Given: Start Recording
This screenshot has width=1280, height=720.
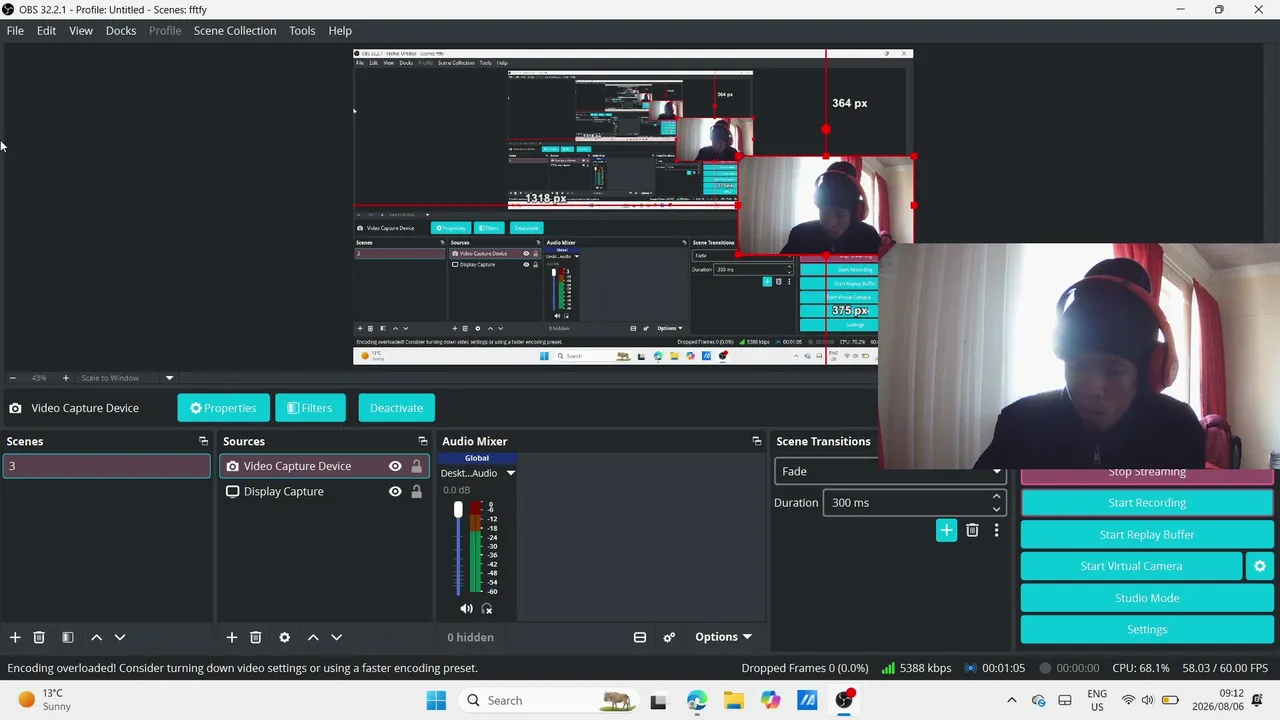Looking at the screenshot, I should pos(1147,503).
